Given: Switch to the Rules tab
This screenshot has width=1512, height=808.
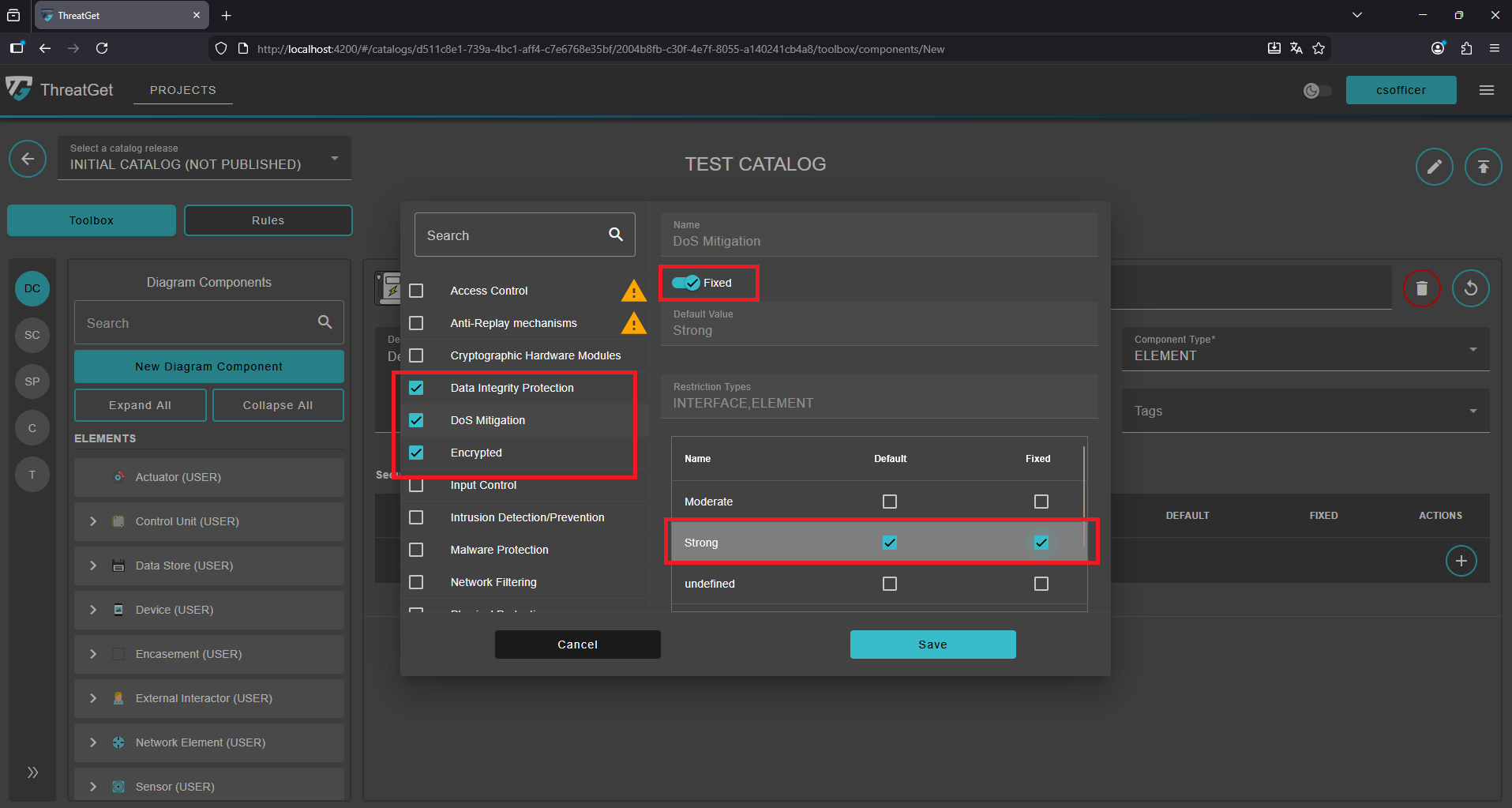Looking at the screenshot, I should pos(268,220).
